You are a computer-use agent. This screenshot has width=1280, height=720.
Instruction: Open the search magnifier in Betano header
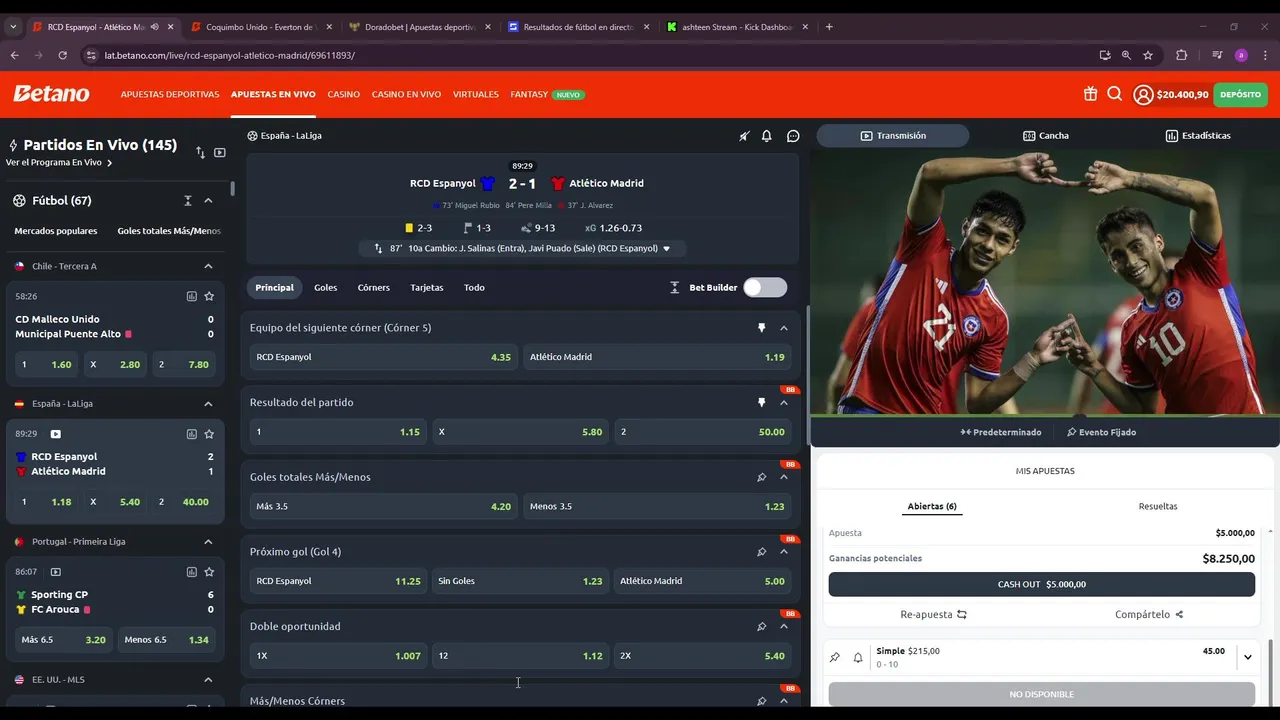tap(1114, 94)
